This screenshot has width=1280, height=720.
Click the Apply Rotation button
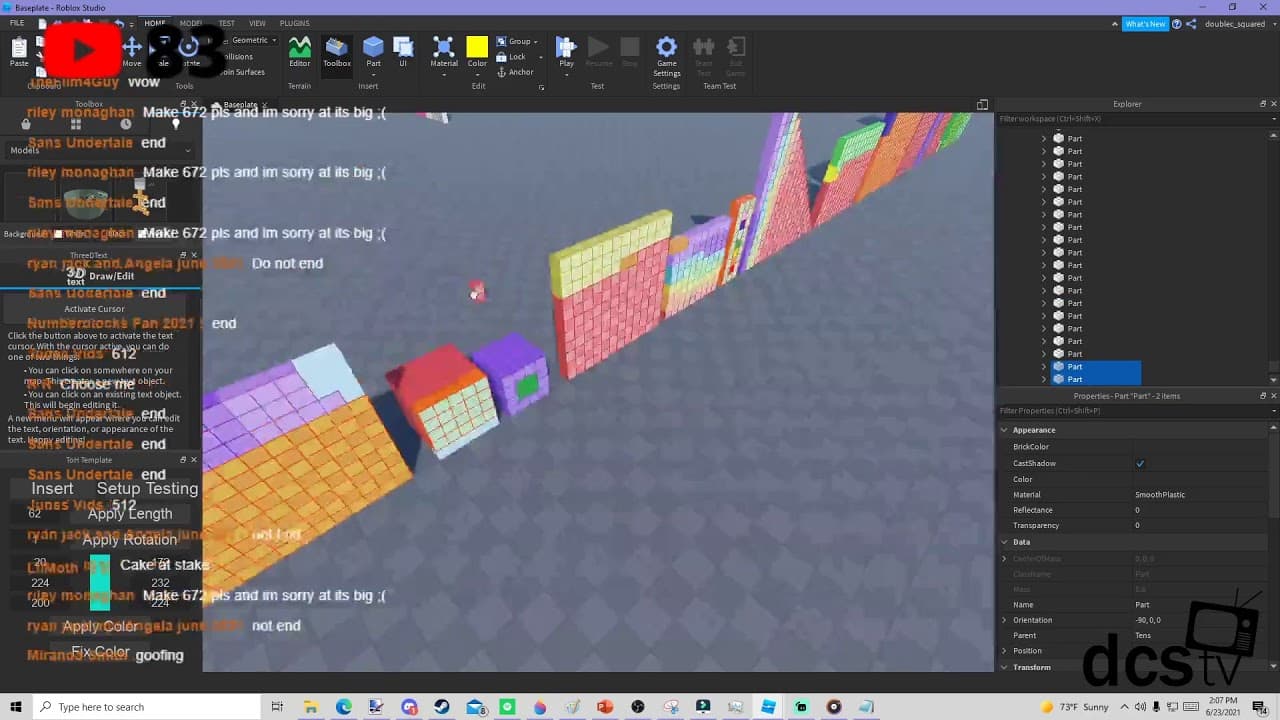pyautogui.click(x=130, y=540)
